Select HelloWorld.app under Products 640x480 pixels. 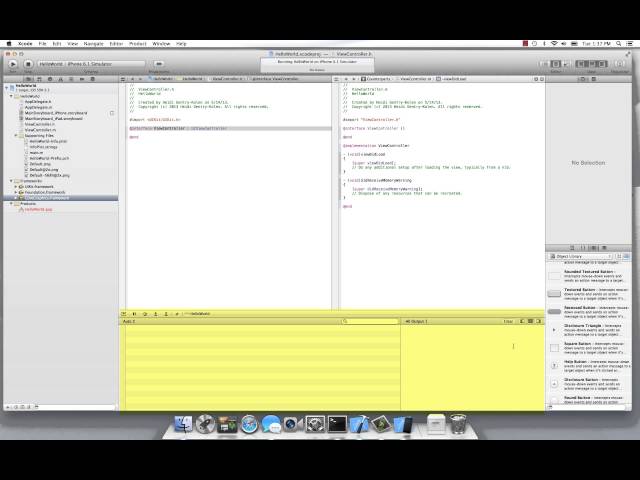coord(38,209)
